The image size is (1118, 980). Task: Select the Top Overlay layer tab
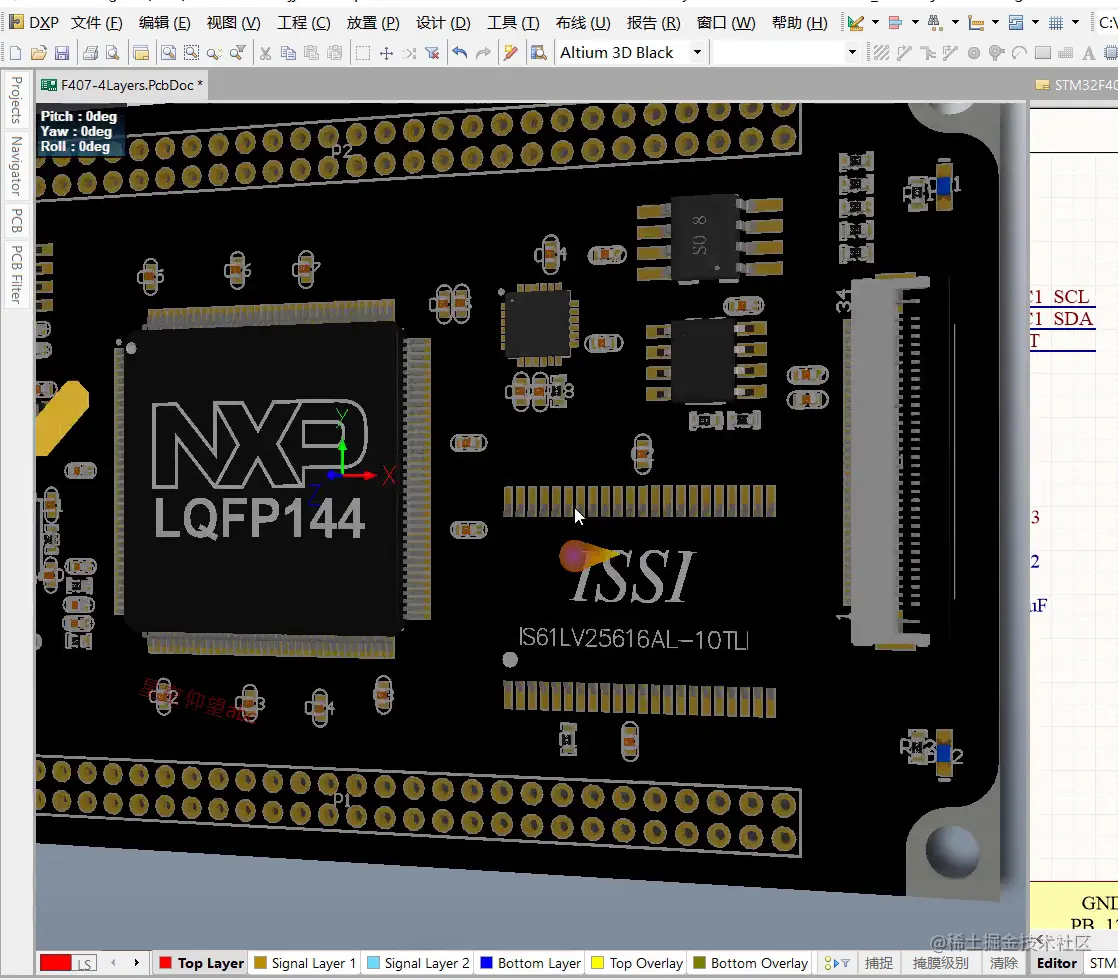point(637,963)
